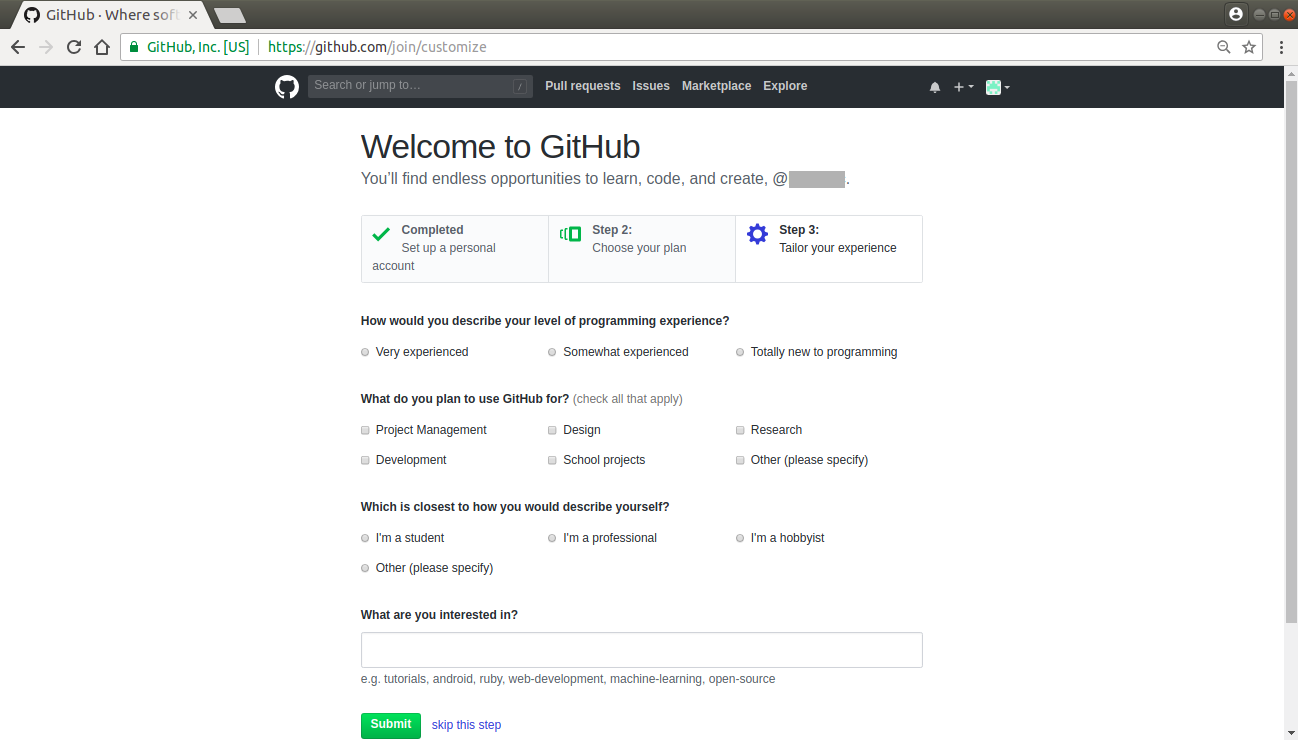The height and width of the screenshot is (740, 1298).
Task: Open the zoom magnifier in address bar
Action: click(1224, 47)
